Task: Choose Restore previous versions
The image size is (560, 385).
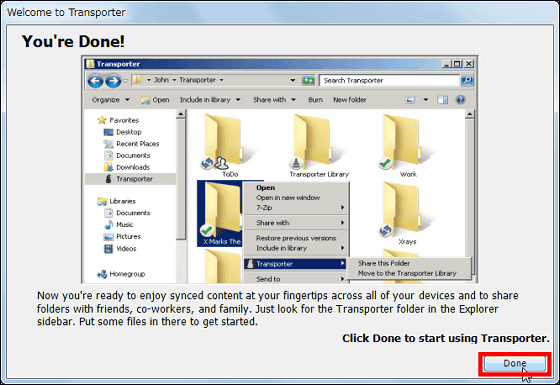Action: point(296,238)
